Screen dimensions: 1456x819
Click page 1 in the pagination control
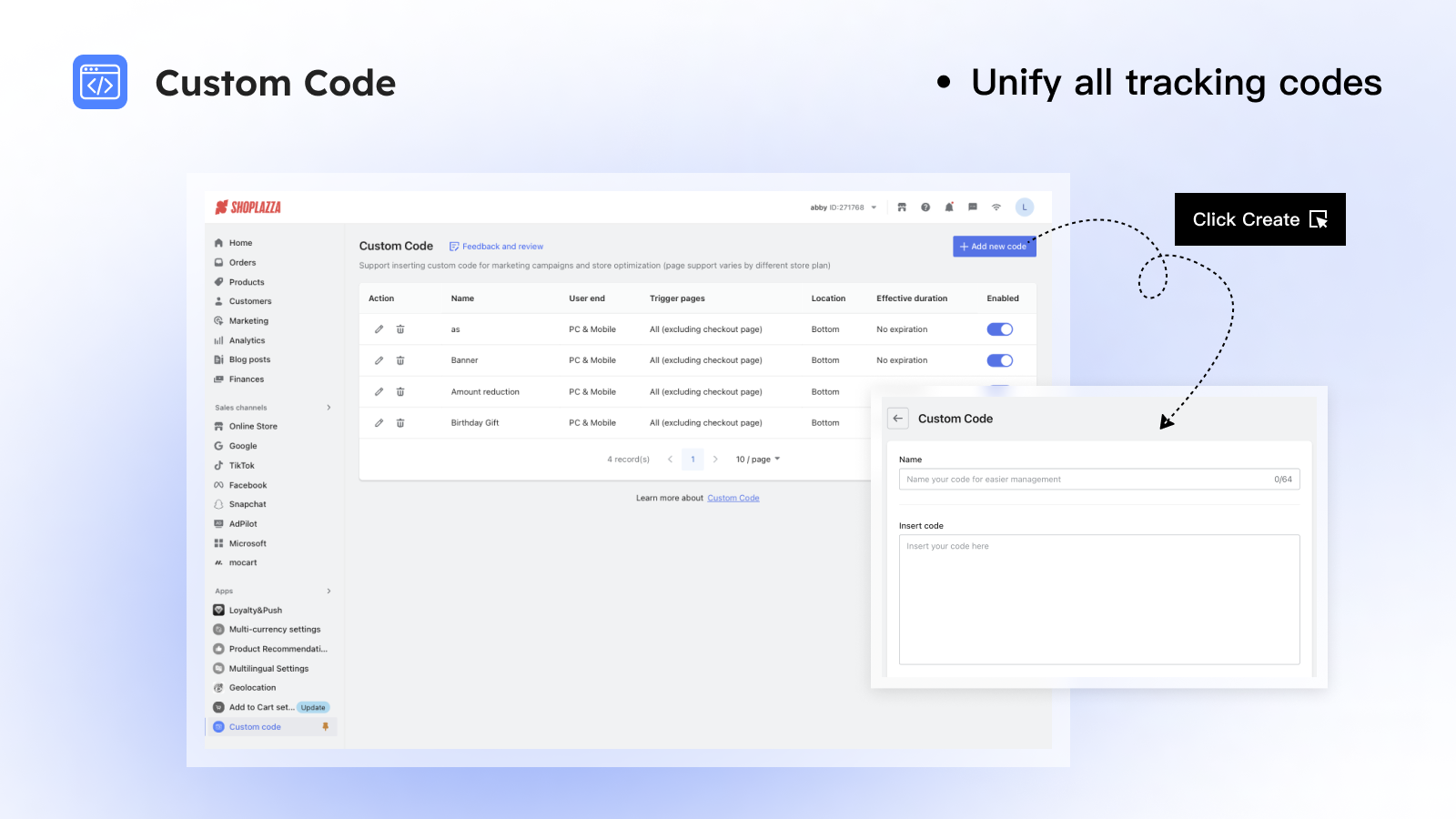point(693,459)
